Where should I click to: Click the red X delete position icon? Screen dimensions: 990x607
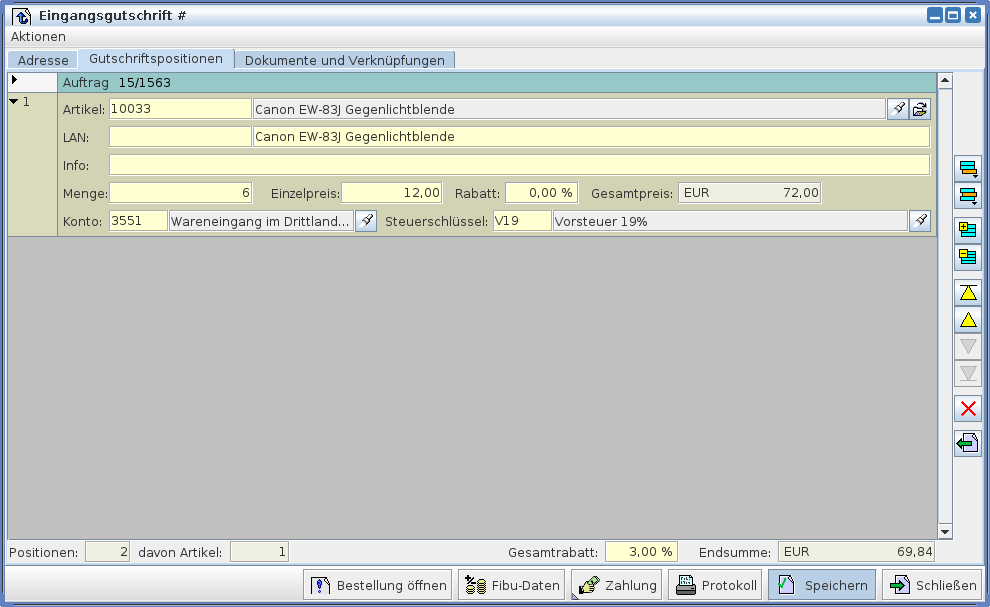coord(967,408)
